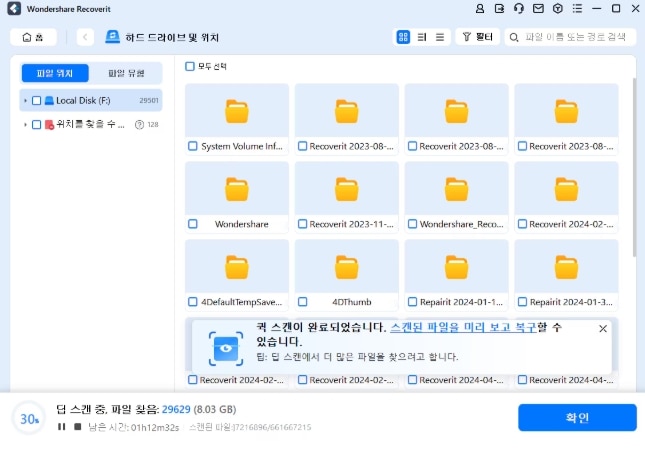Viewport: 645px width, 453px height.
Task: Open the mail envelope icon
Action: point(538,9)
